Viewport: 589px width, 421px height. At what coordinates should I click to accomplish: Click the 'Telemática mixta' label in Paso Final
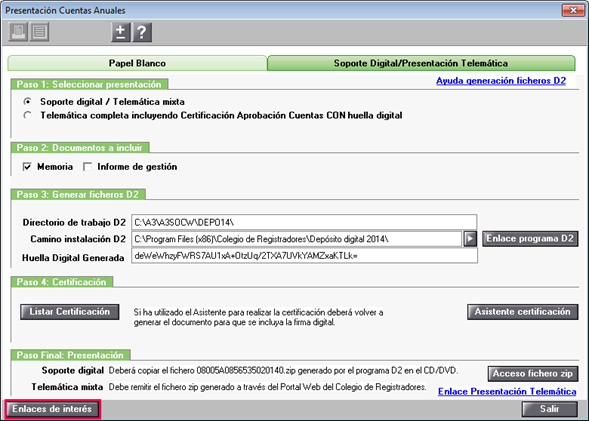(x=67, y=387)
